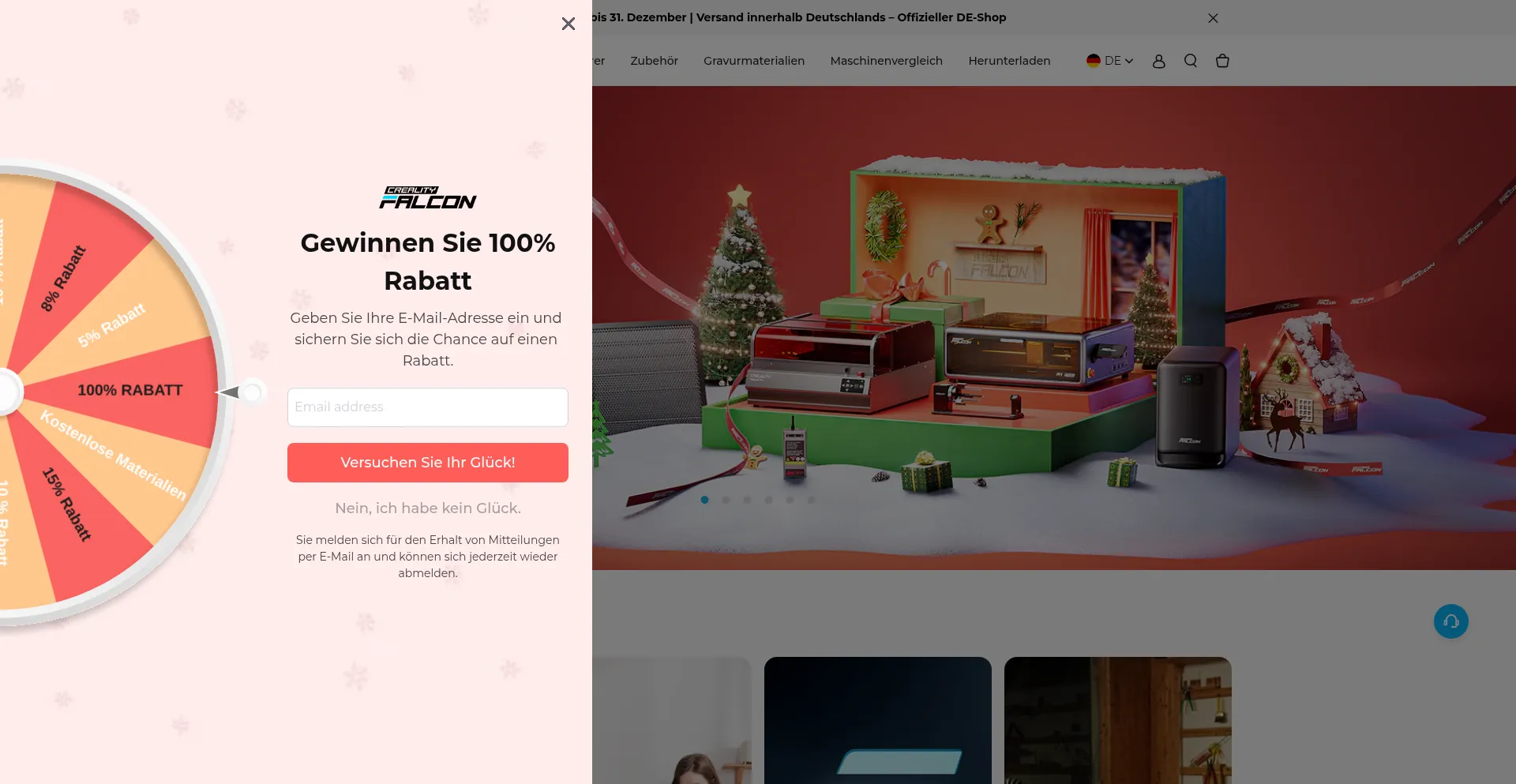Open the headset support chat button
The height and width of the screenshot is (784, 1516).
coord(1450,621)
